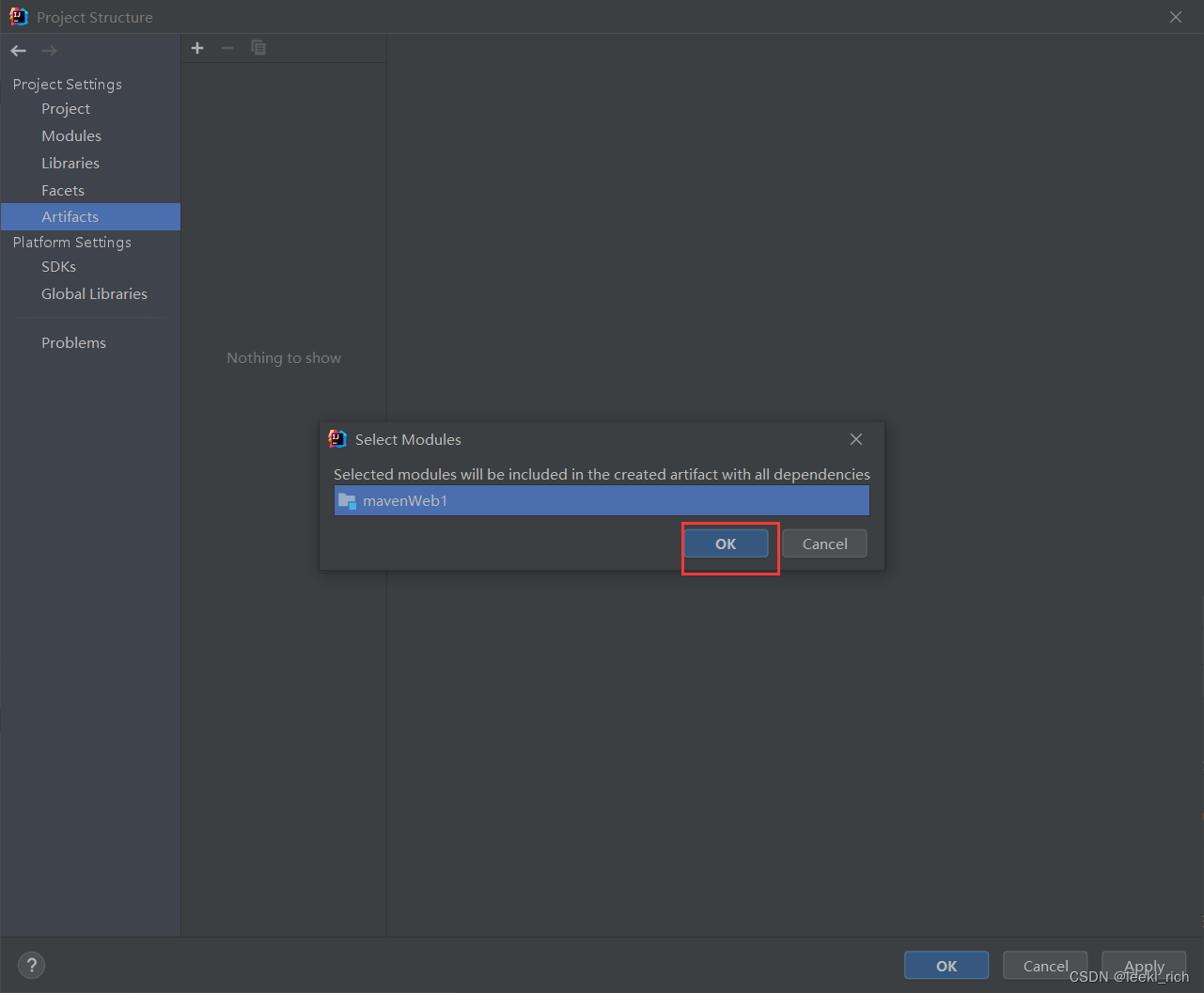Open the Global Libraries settings
Image resolution: width=1204 pixels, height=993 pixels.
coord(94,294)
